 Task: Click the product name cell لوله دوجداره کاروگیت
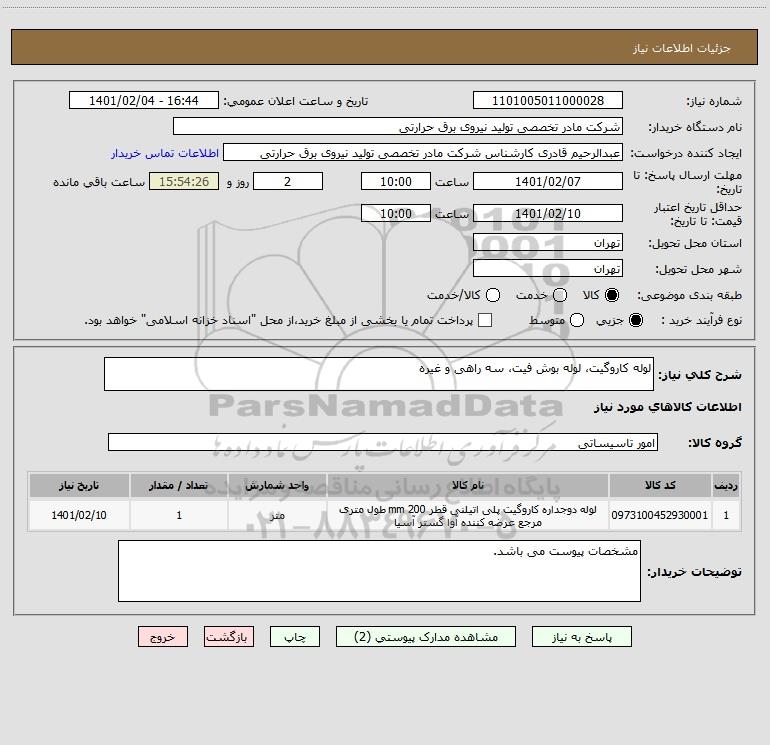(468, 515)
